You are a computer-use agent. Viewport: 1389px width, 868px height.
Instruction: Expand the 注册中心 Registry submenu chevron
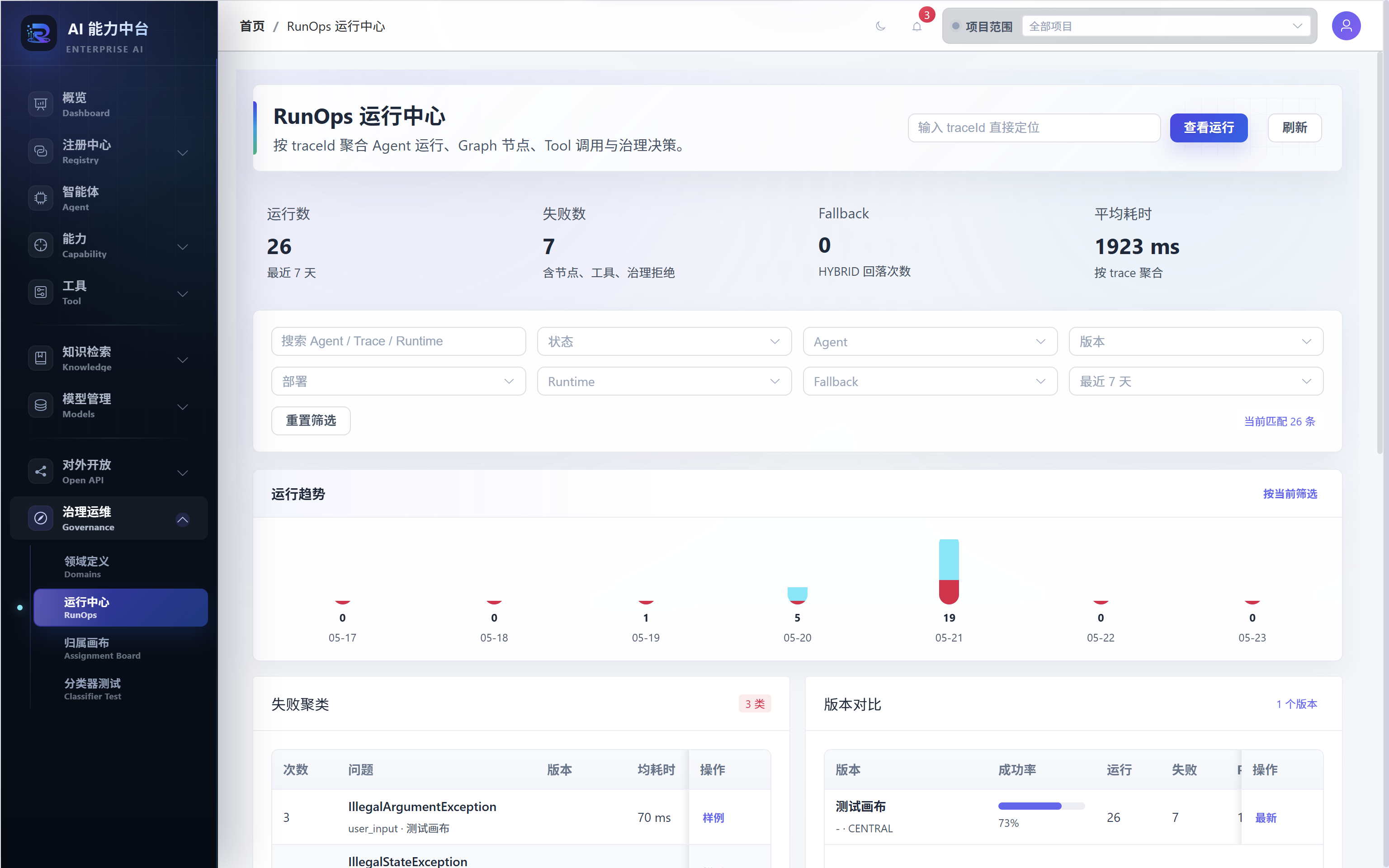(183, 153)
